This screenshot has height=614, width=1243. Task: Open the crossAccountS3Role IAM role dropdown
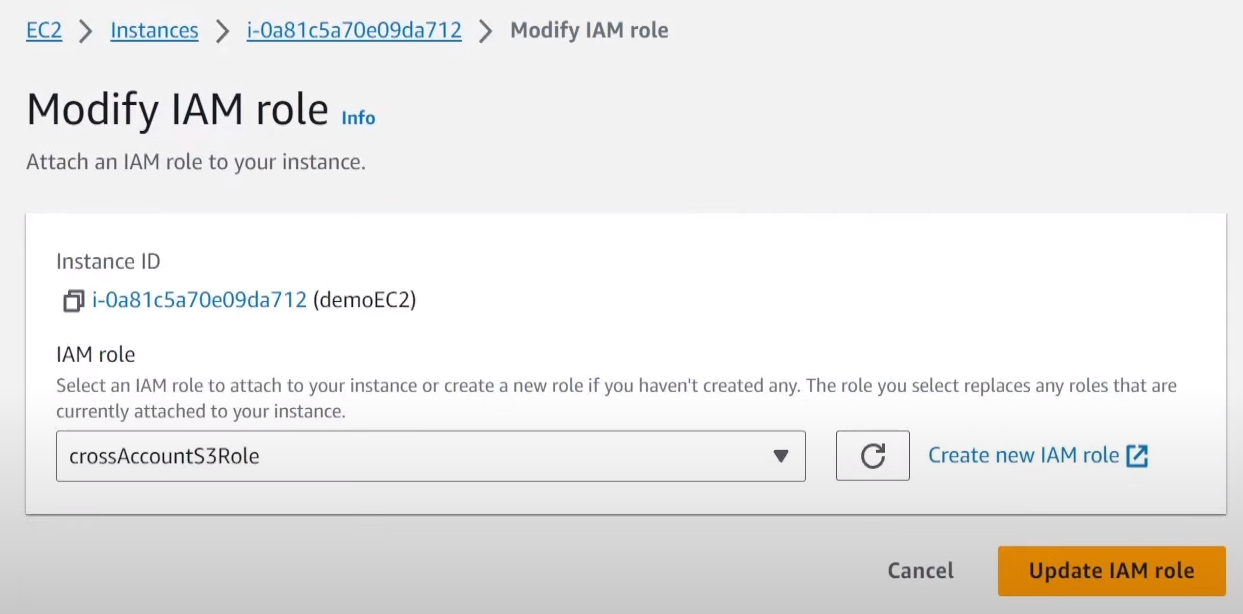pyautogui.click(x=431, y=456)
